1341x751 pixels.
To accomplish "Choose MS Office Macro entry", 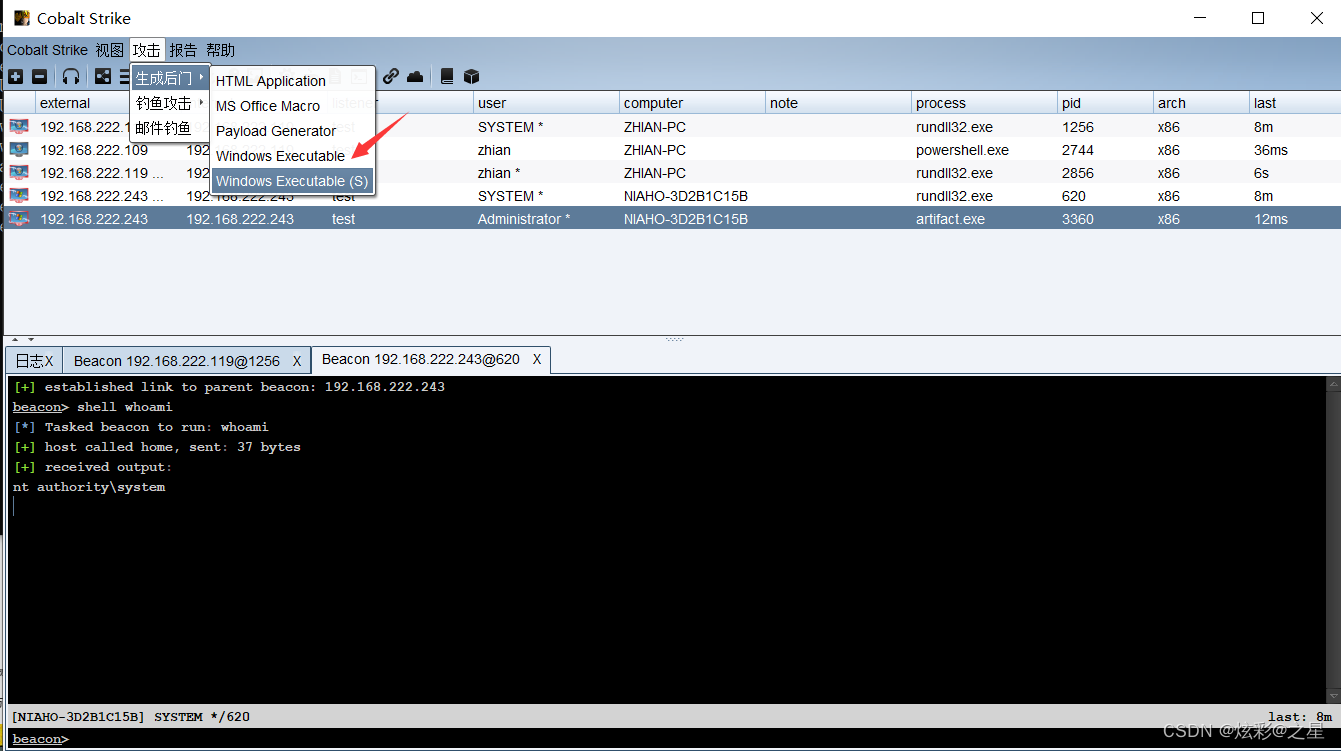I will [293, 106].
